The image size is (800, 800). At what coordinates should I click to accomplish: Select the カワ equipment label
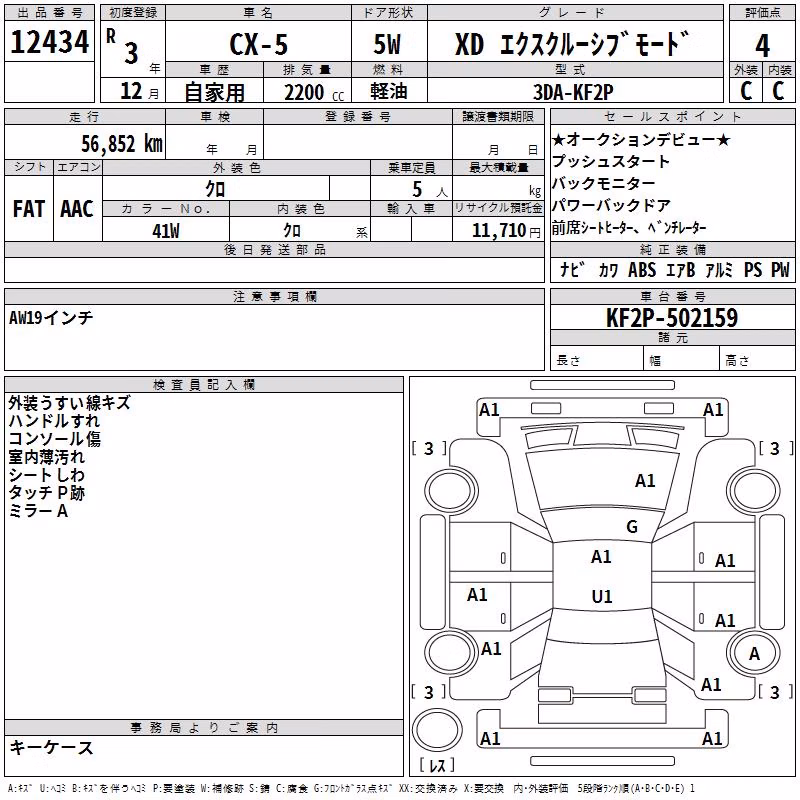[x=608, y=270]
